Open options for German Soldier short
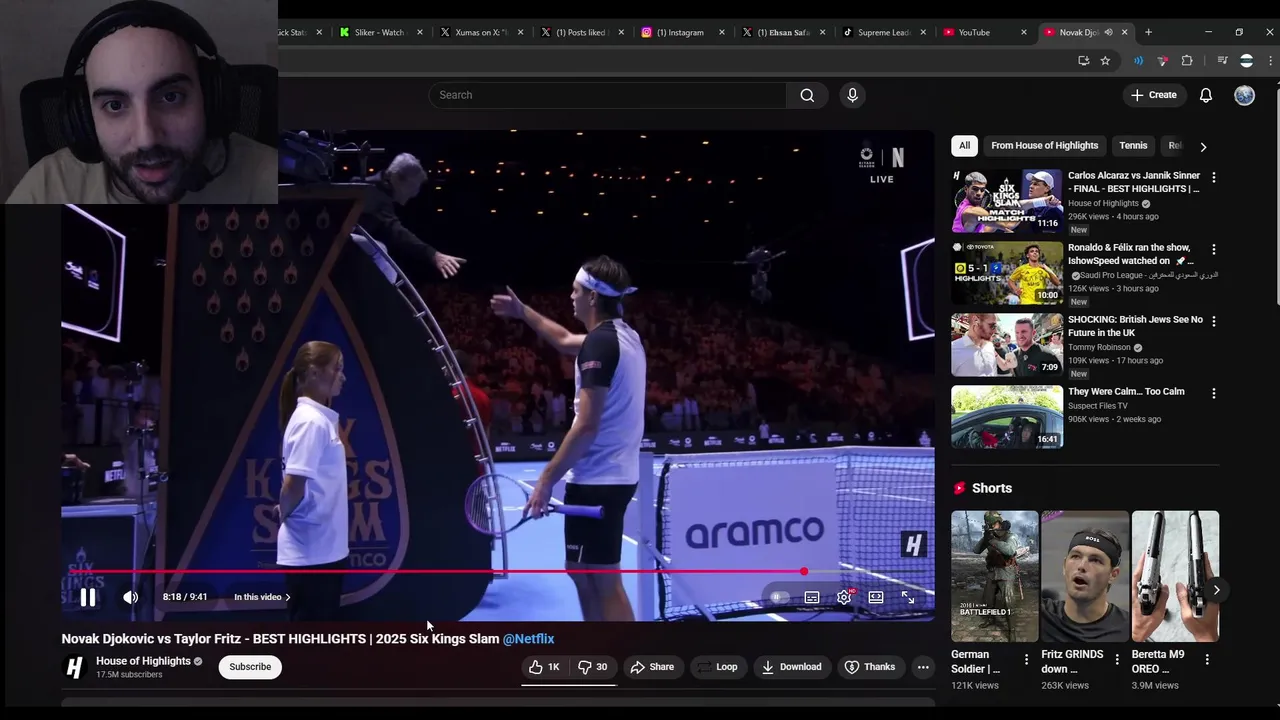 click(1026, 659)
